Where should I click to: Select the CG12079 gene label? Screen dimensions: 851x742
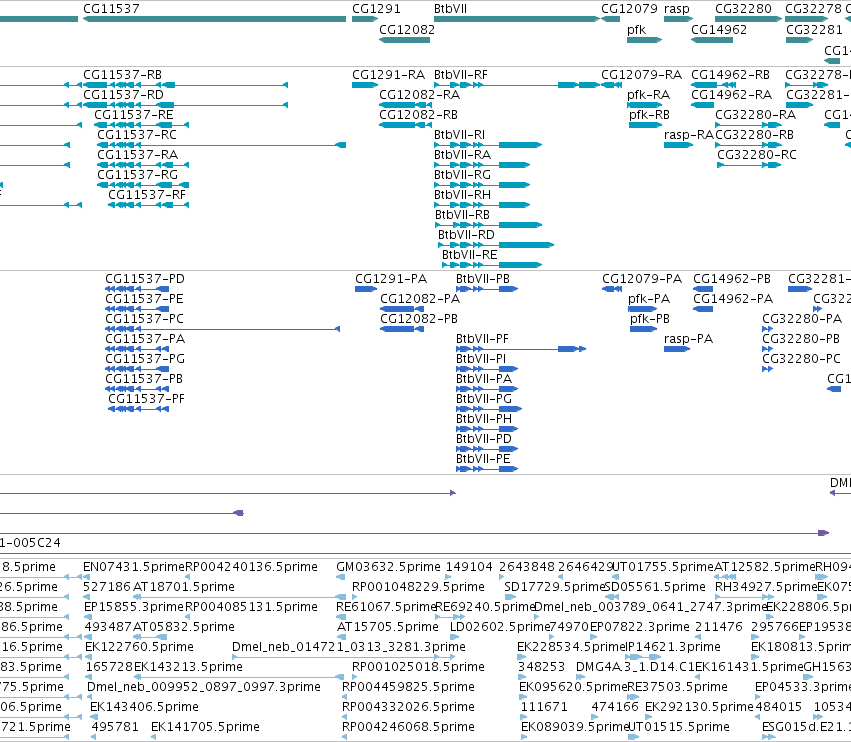[629, 9]
